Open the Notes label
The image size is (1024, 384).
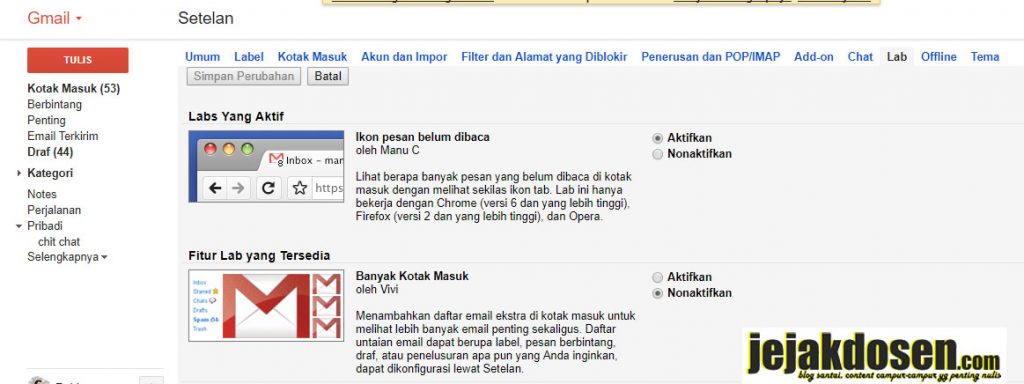click(x=42, y=194)
